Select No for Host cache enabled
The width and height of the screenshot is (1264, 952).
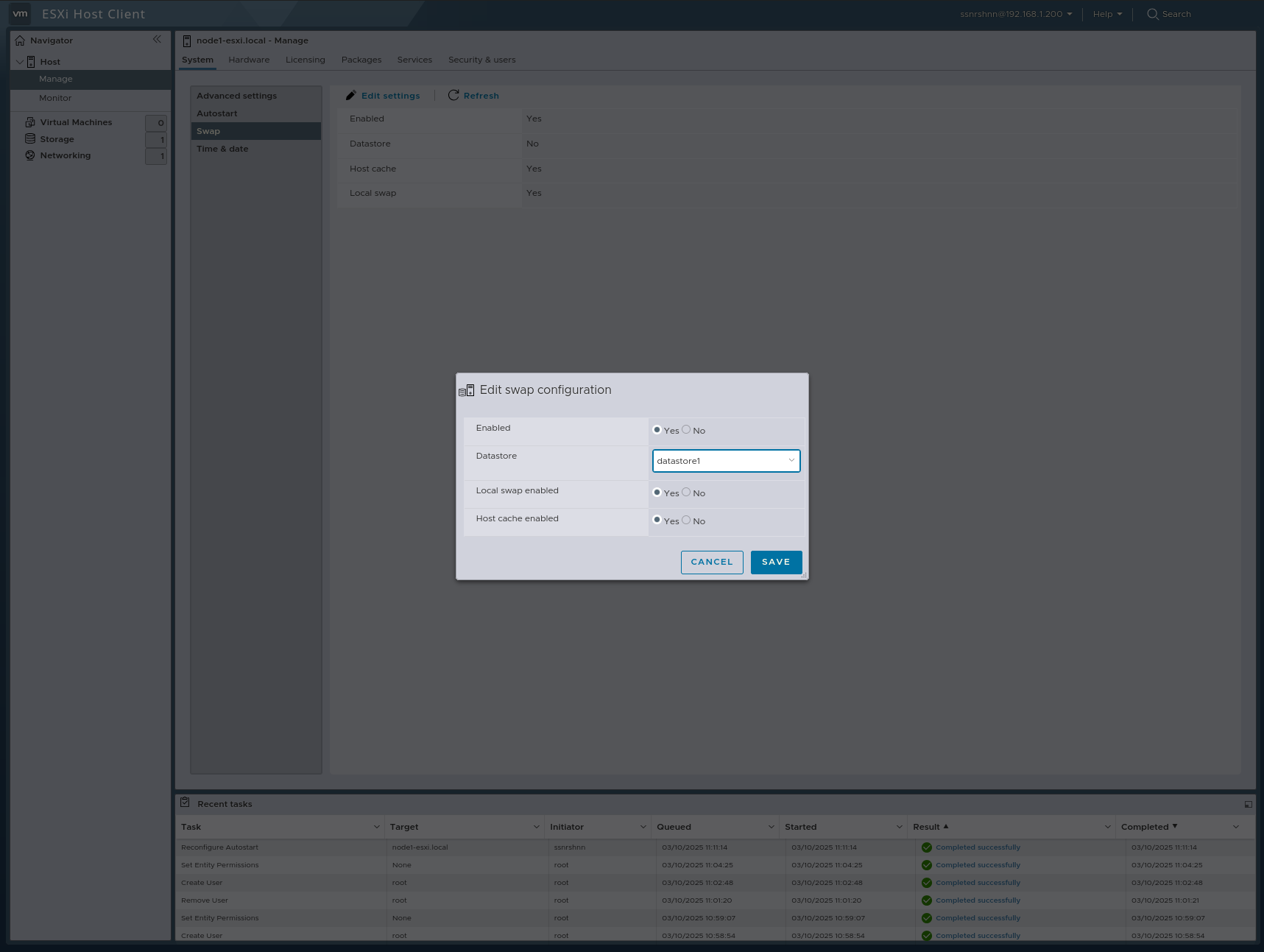[687, 520]
